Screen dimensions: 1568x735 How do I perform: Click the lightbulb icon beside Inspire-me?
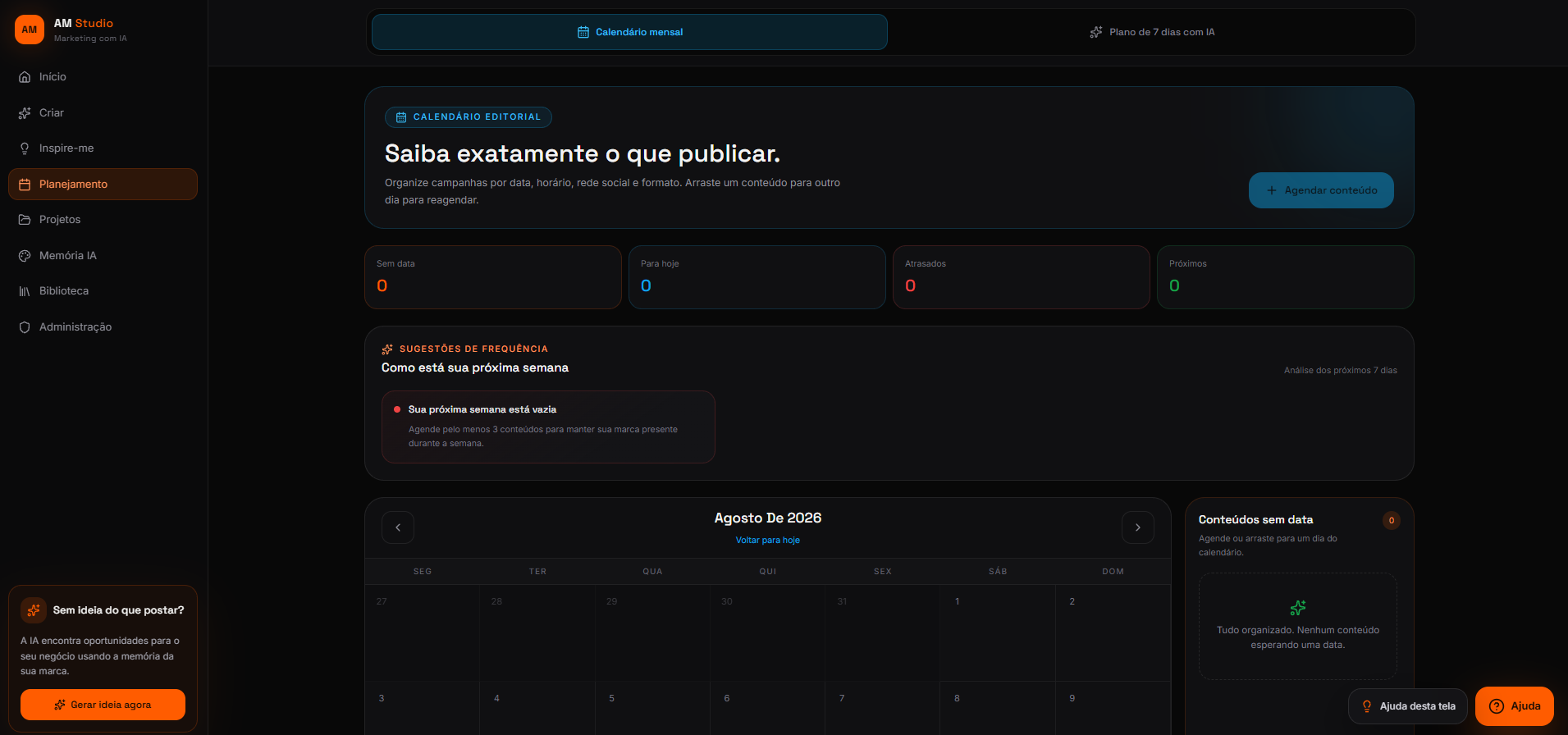25,148
